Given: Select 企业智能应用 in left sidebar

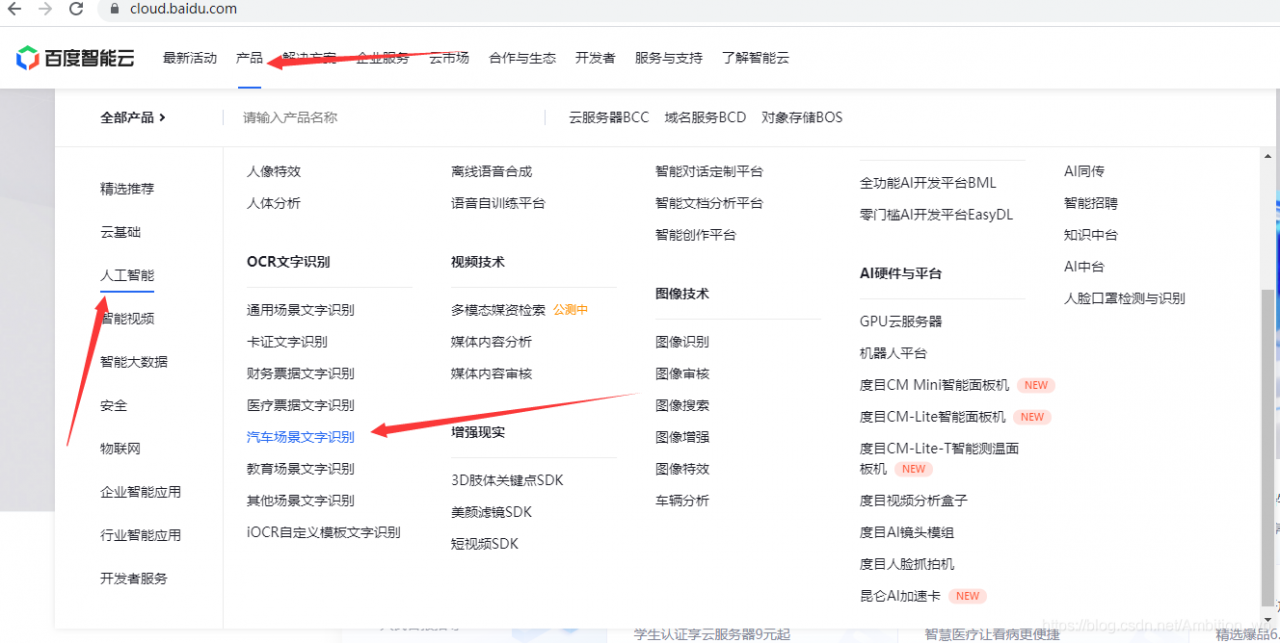Looking at the screenshot, I should tap(140, 492).
